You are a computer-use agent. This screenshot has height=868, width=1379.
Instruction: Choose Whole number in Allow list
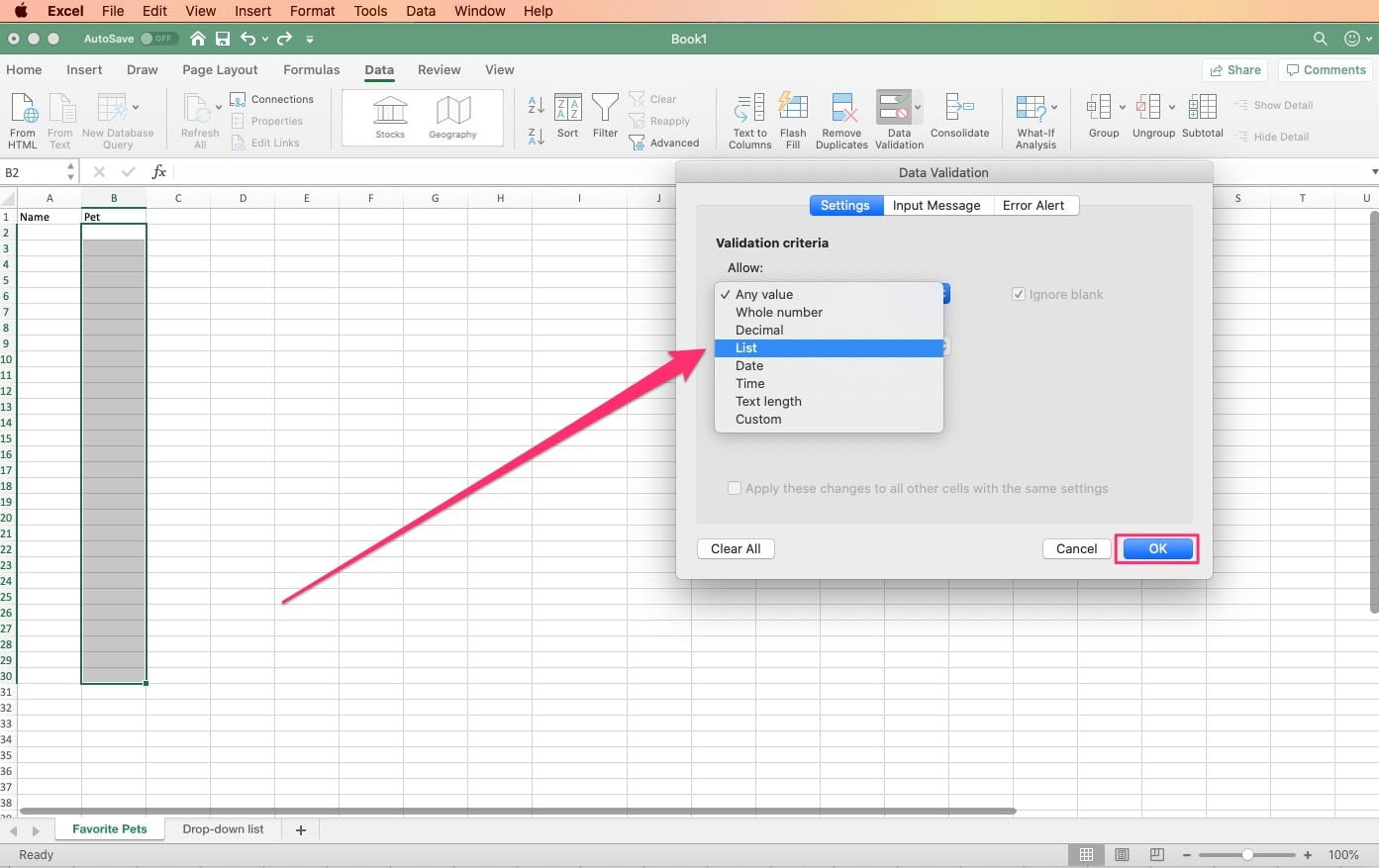pyautogui.click(x=830, y=313)
